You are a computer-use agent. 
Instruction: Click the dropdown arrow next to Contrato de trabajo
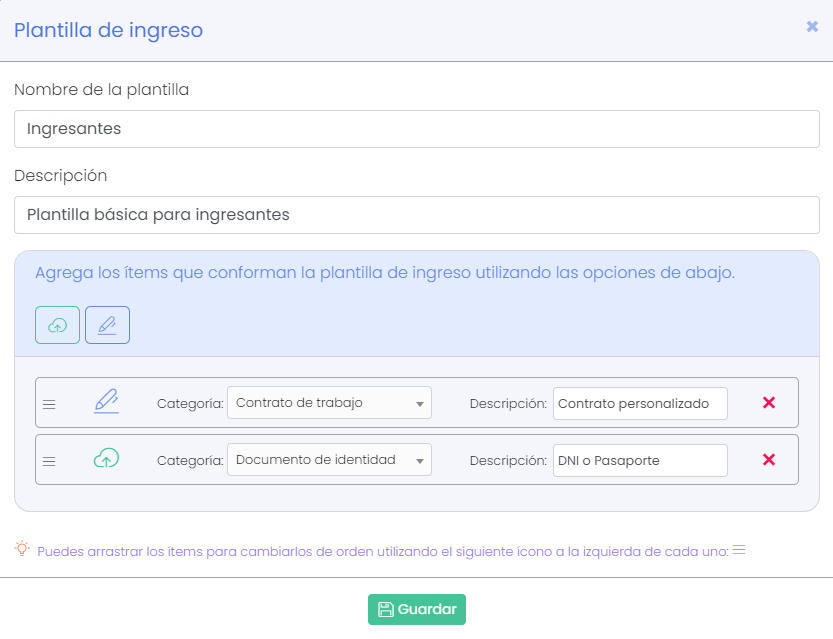pyautogui.click(x=420, y=402)
